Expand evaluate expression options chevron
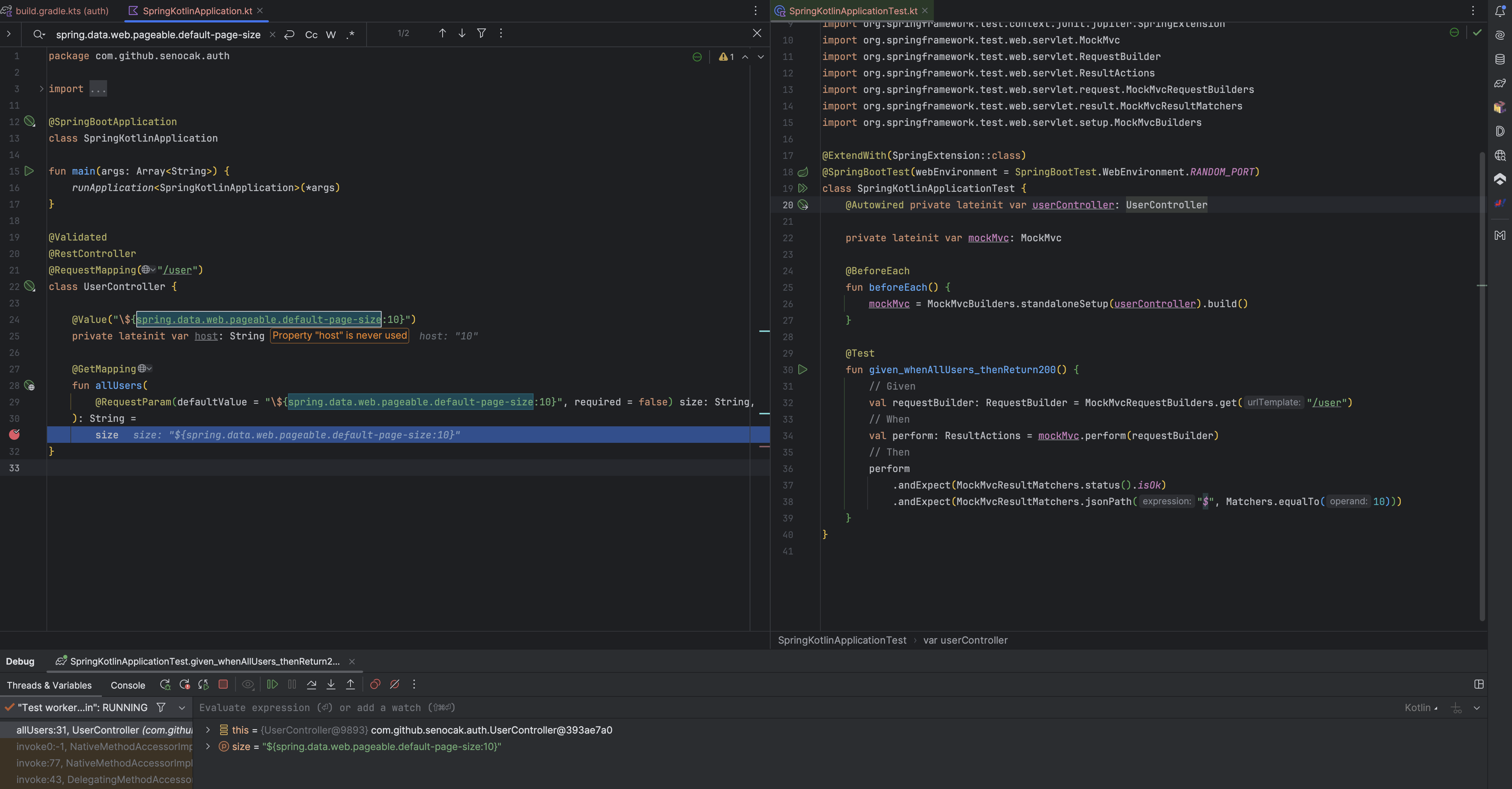 point(1477,708)
